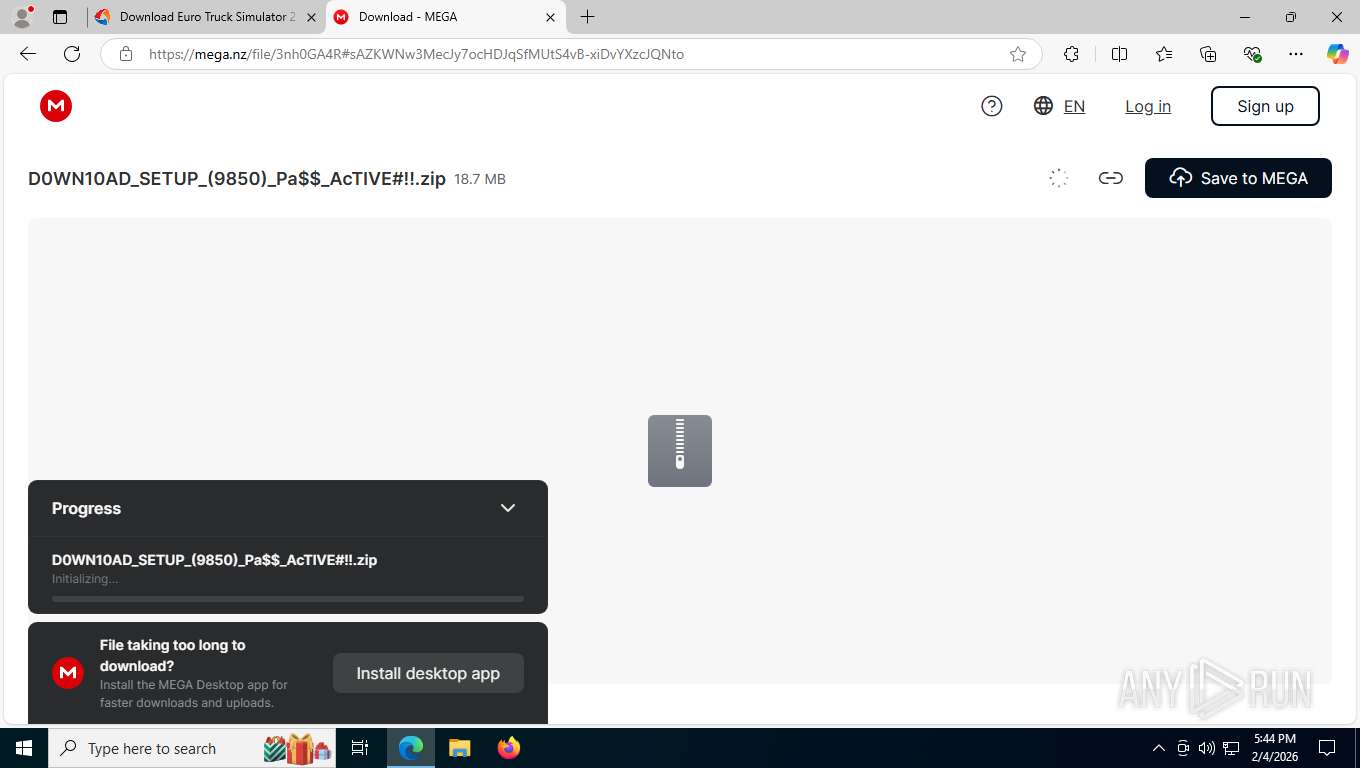Close the Download Euro Truck Simulator tab

[311, 17]
